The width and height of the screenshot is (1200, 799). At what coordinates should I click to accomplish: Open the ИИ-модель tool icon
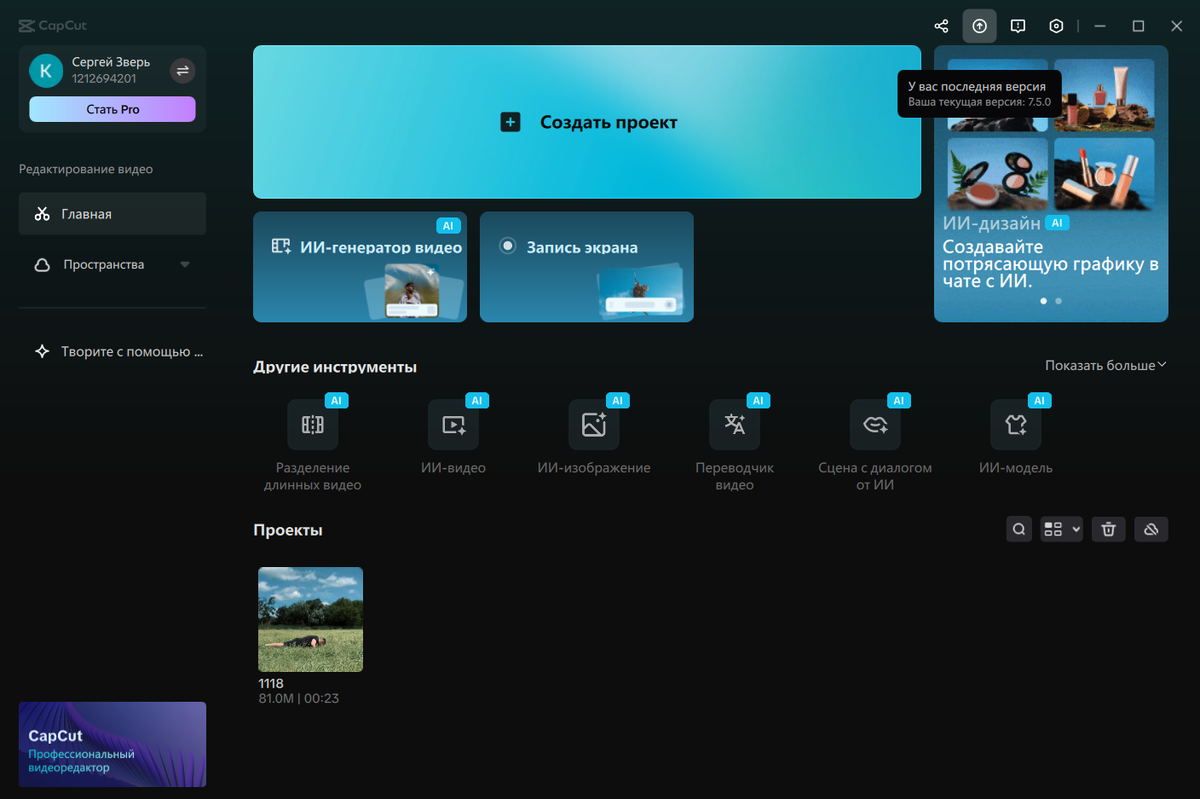[x=1016, y=425]
